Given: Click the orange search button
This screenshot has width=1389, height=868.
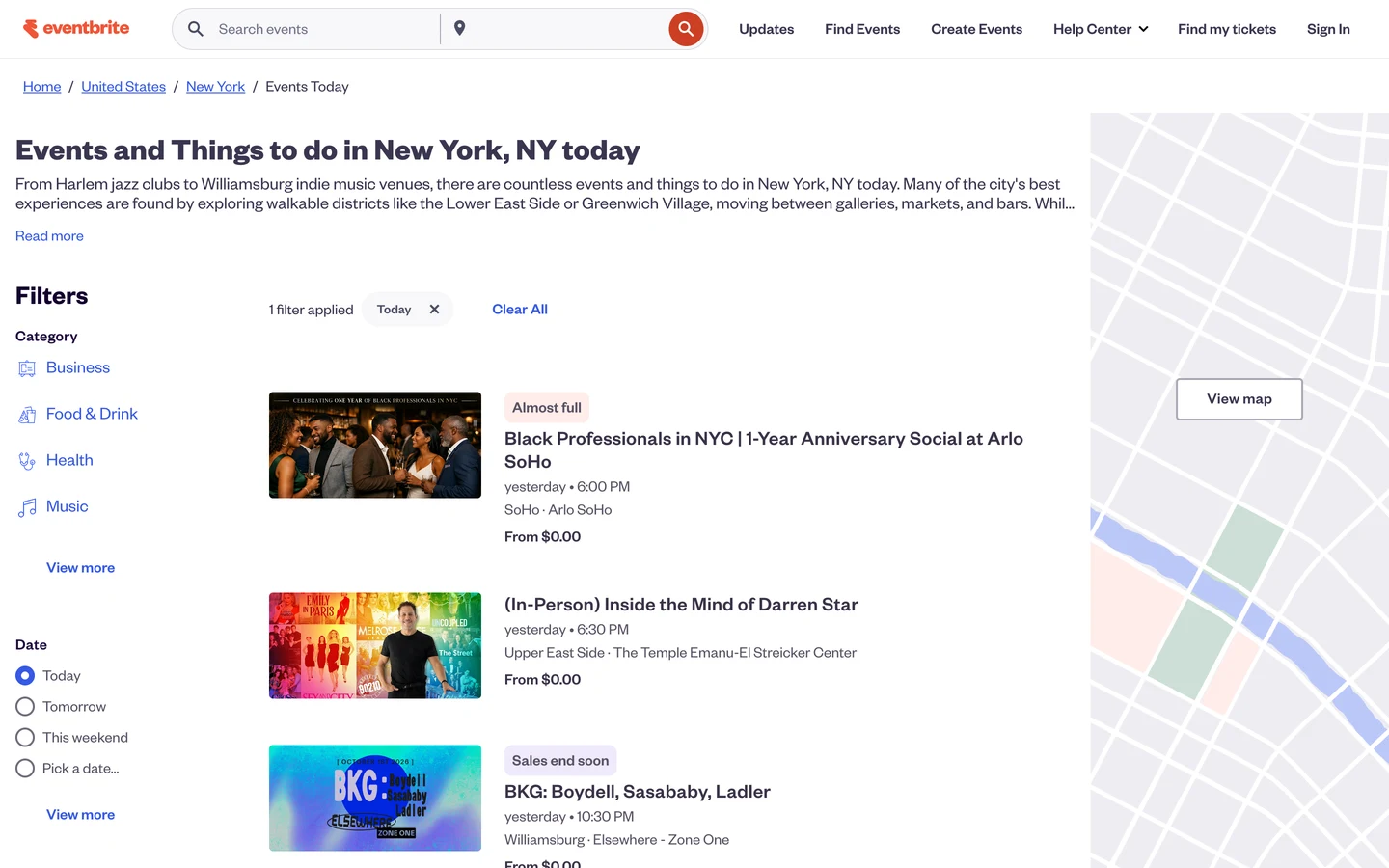Looking at the screenshot, I should [x=686, y=29].
